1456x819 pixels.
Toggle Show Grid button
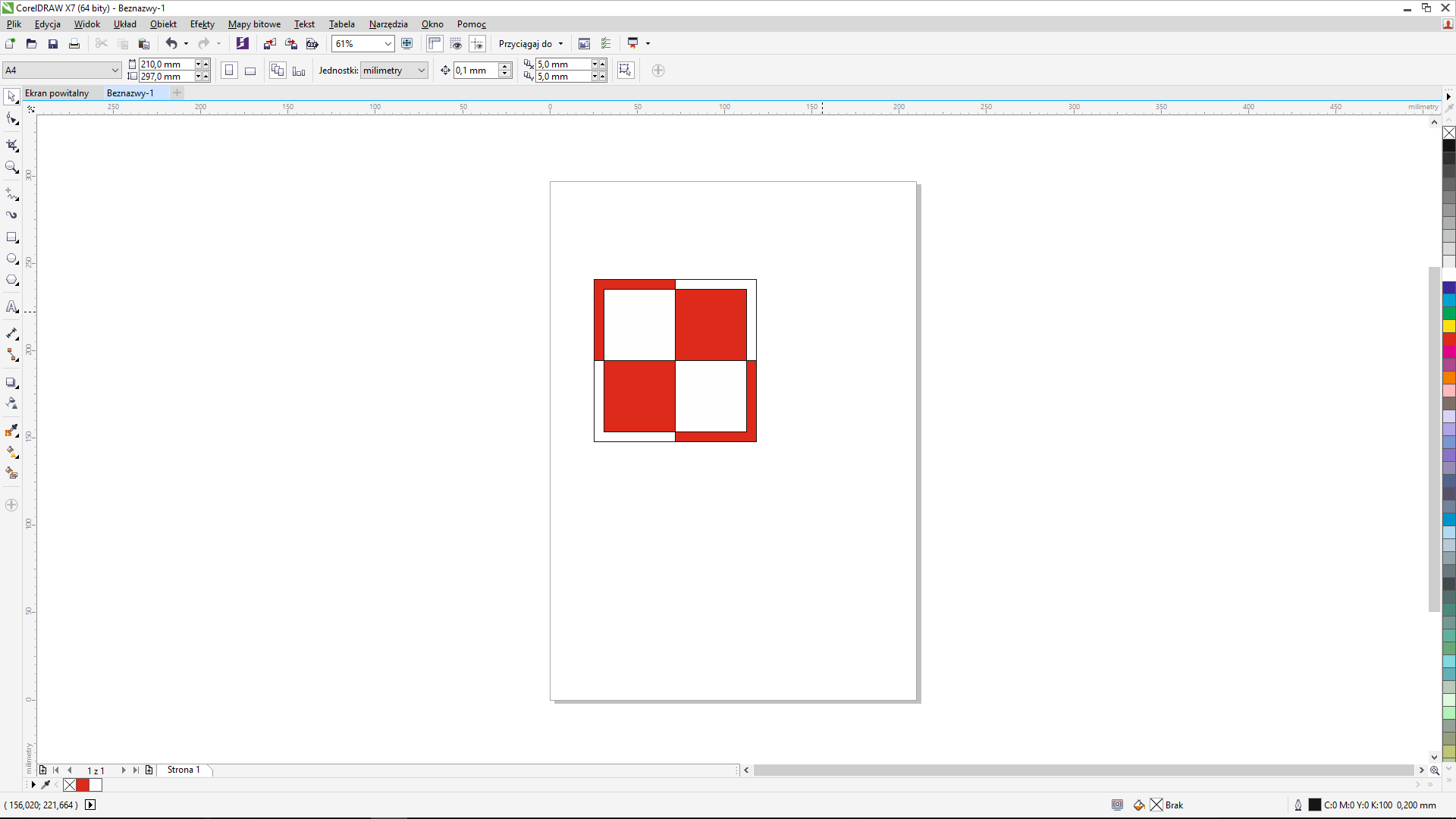(x=456, y=44)
